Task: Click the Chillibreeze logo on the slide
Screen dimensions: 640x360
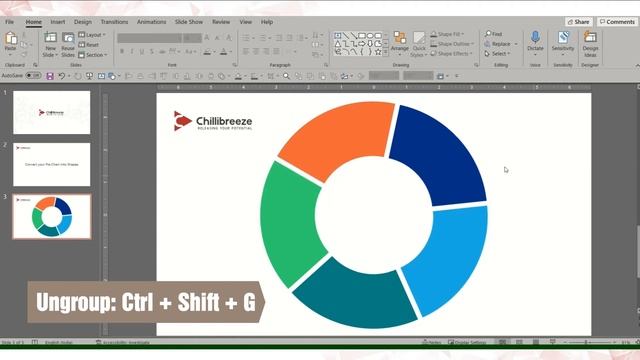Action: [213, 121]
